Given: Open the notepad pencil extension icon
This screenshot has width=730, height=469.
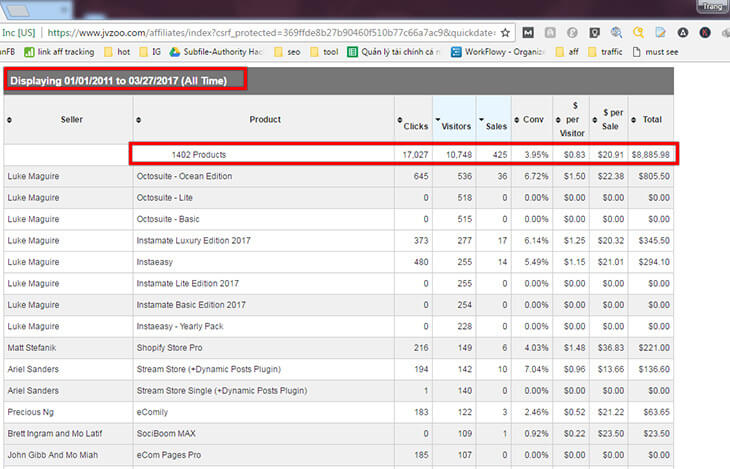Looking at the screenshot, I should [x=661, y=33].
